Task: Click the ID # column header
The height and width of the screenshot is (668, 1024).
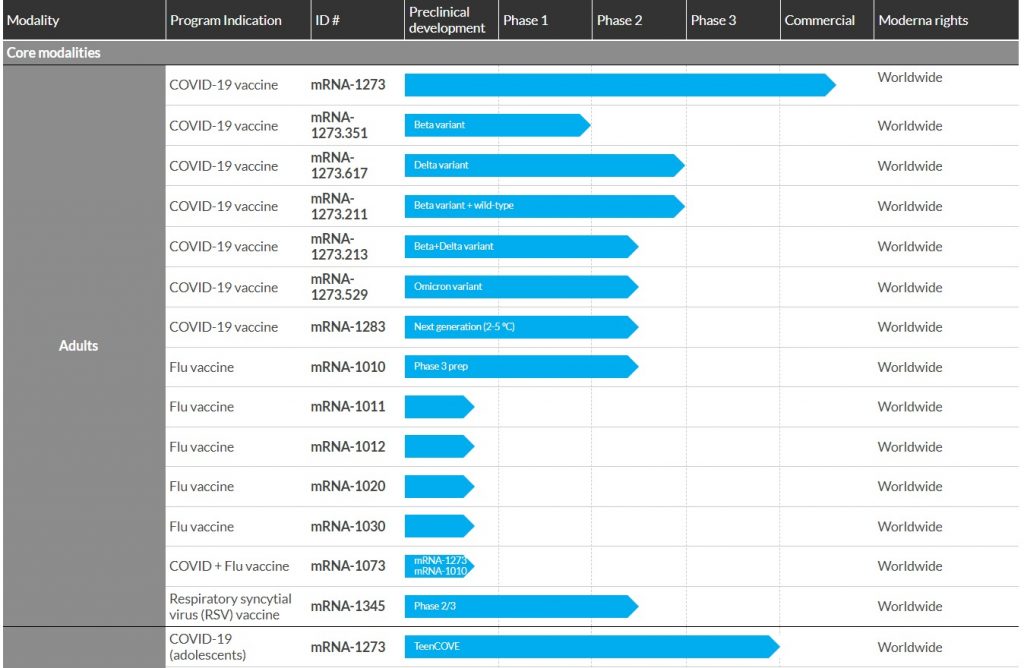Action: 357,20
